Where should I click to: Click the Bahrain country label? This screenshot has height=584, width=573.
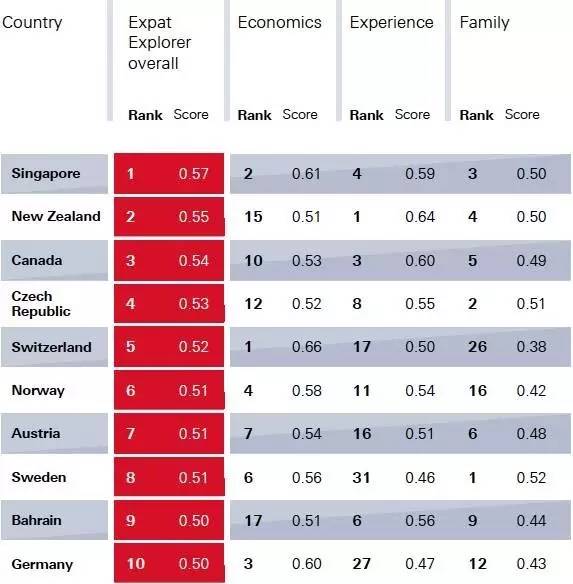pos(37,520)
